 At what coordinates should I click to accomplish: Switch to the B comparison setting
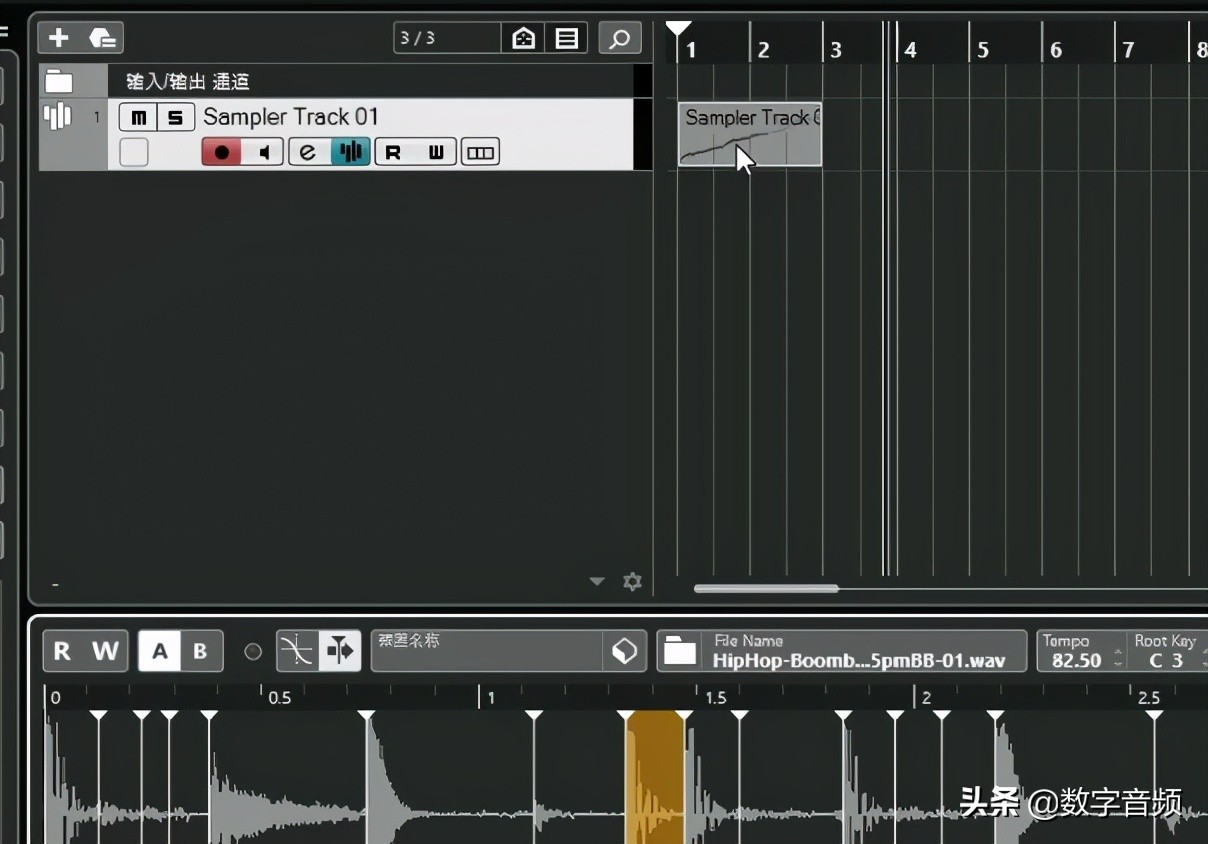[x=199, y=650]
